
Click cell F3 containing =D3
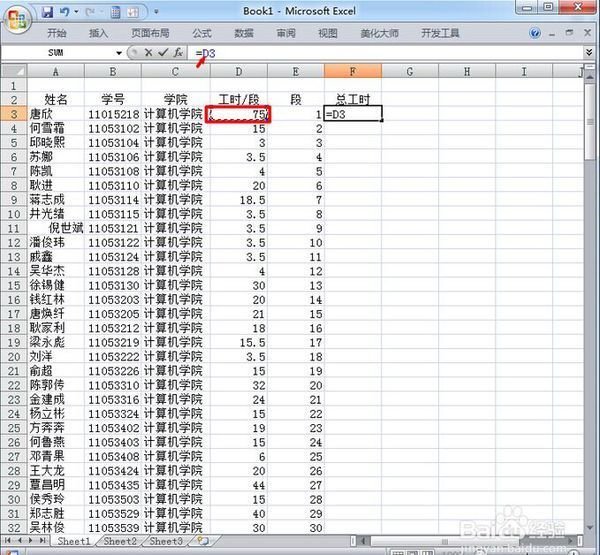coord(353,114)
